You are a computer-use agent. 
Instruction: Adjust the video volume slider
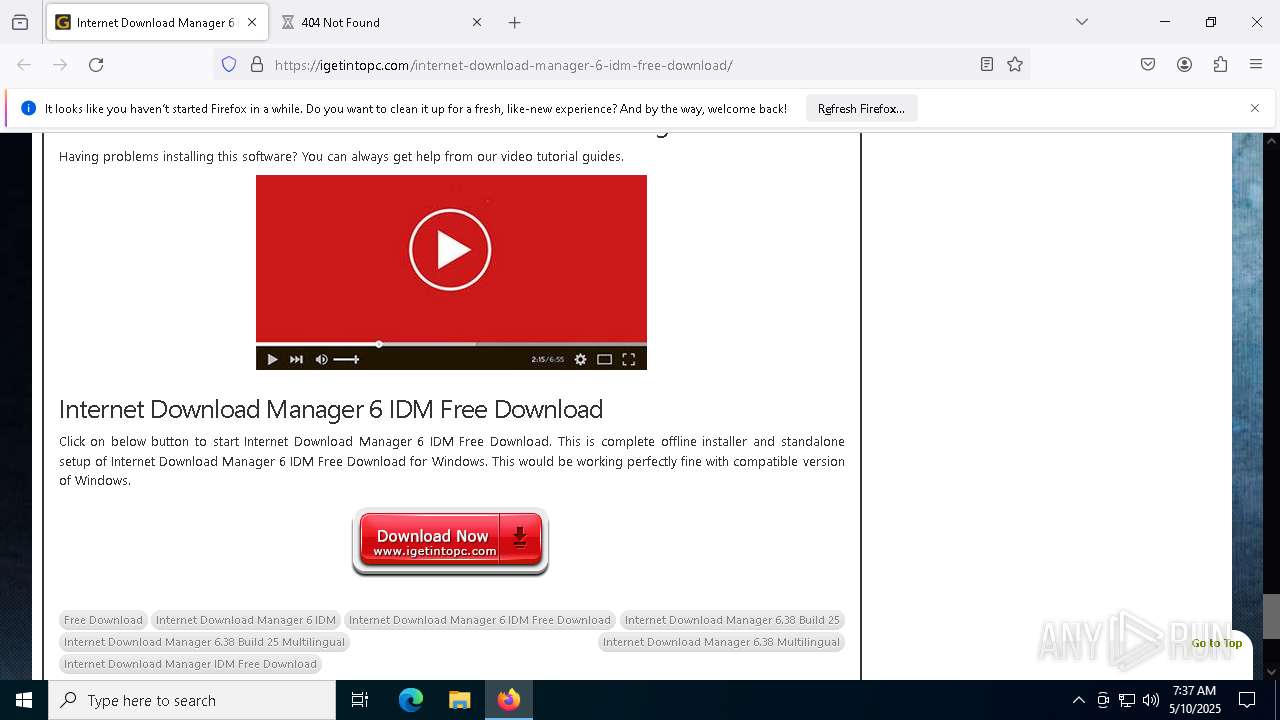[x=346, y=359]
